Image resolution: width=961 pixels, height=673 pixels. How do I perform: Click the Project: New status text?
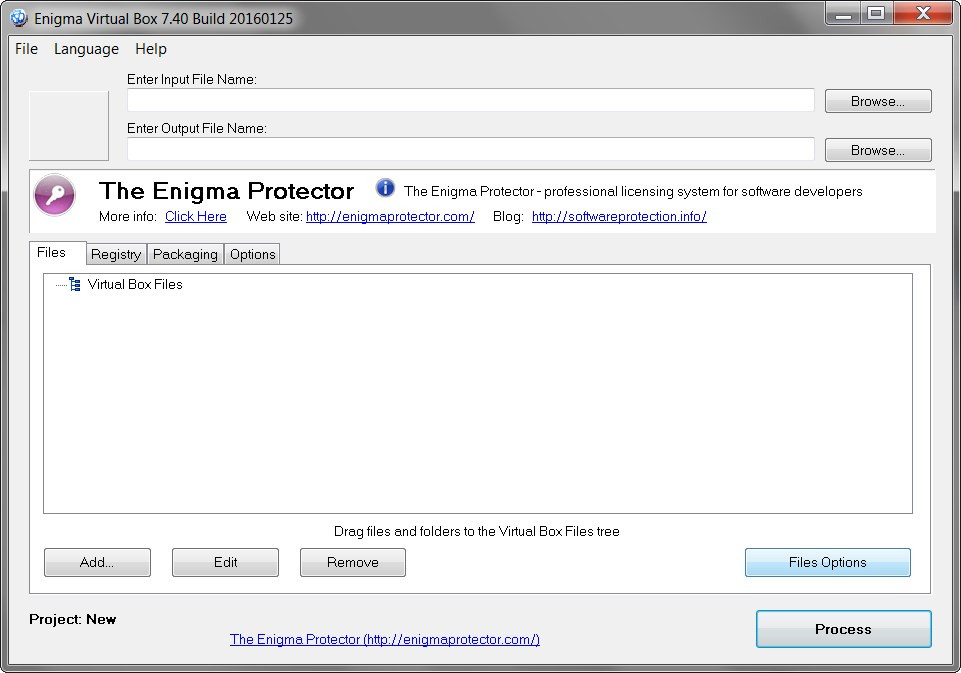point(72,619)
